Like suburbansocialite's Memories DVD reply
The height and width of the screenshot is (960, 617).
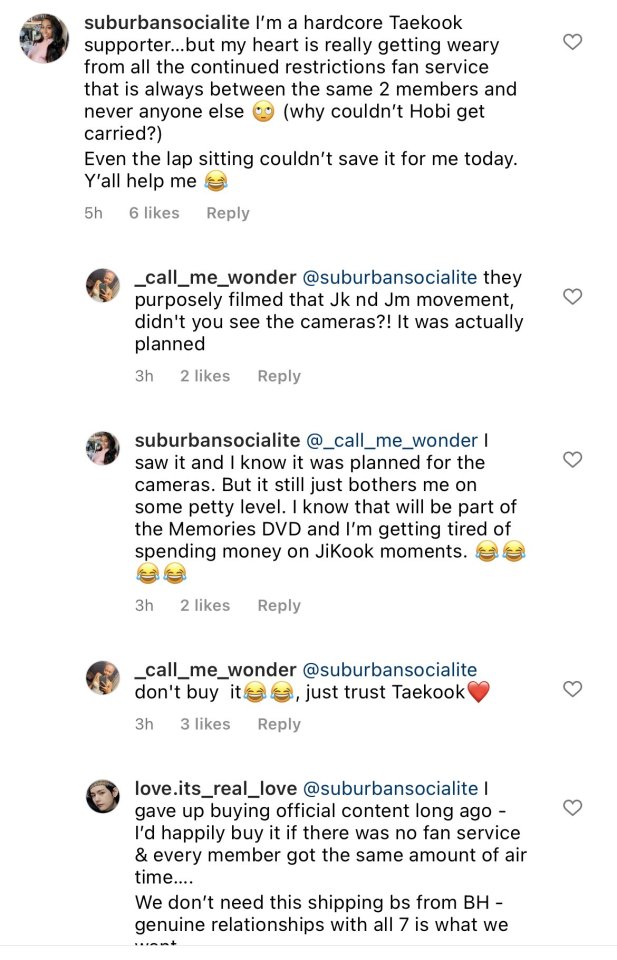coord(572,460)
